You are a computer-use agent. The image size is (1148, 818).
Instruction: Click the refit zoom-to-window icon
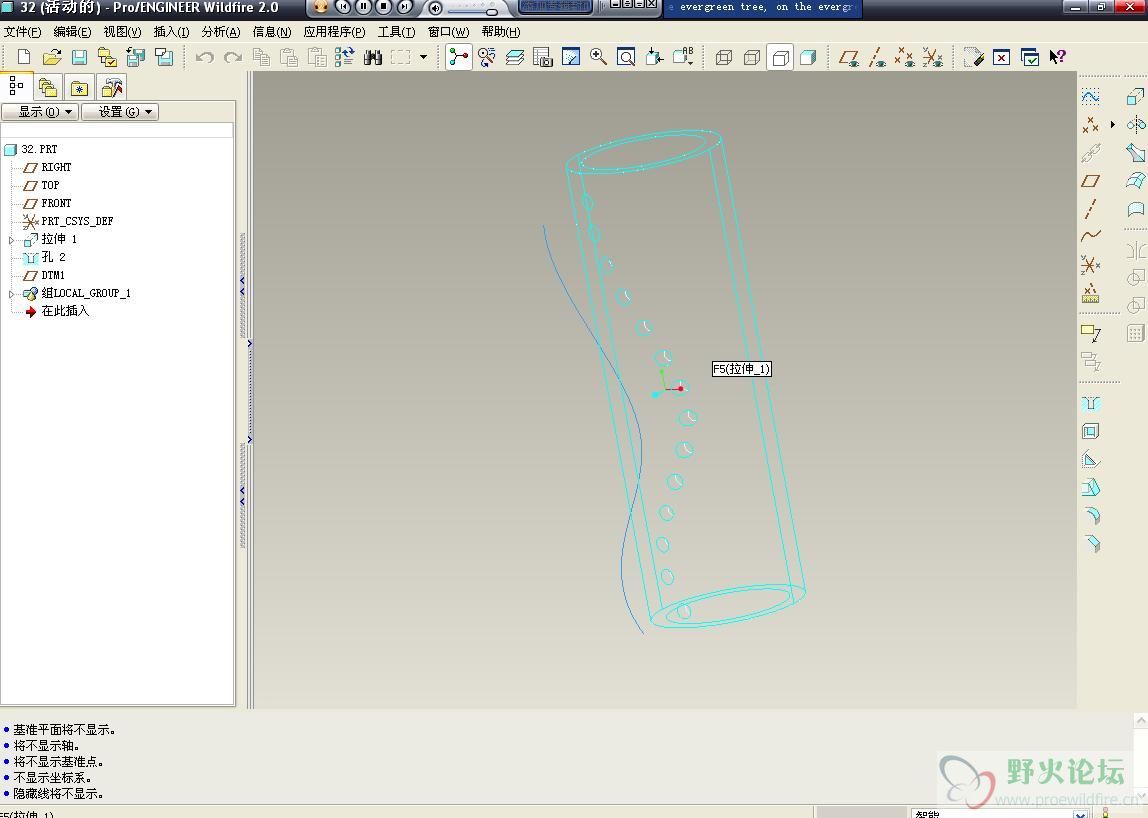coord(626,57)
